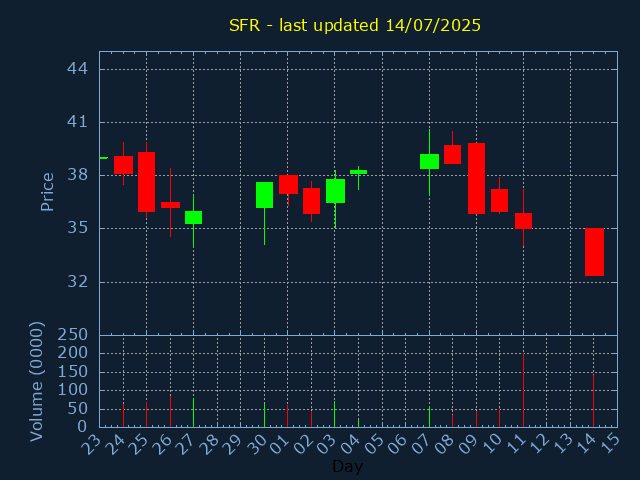This screenshot has width=640, height=480.
Task: Click the 41 price axis label
Action: pos(78,122)
